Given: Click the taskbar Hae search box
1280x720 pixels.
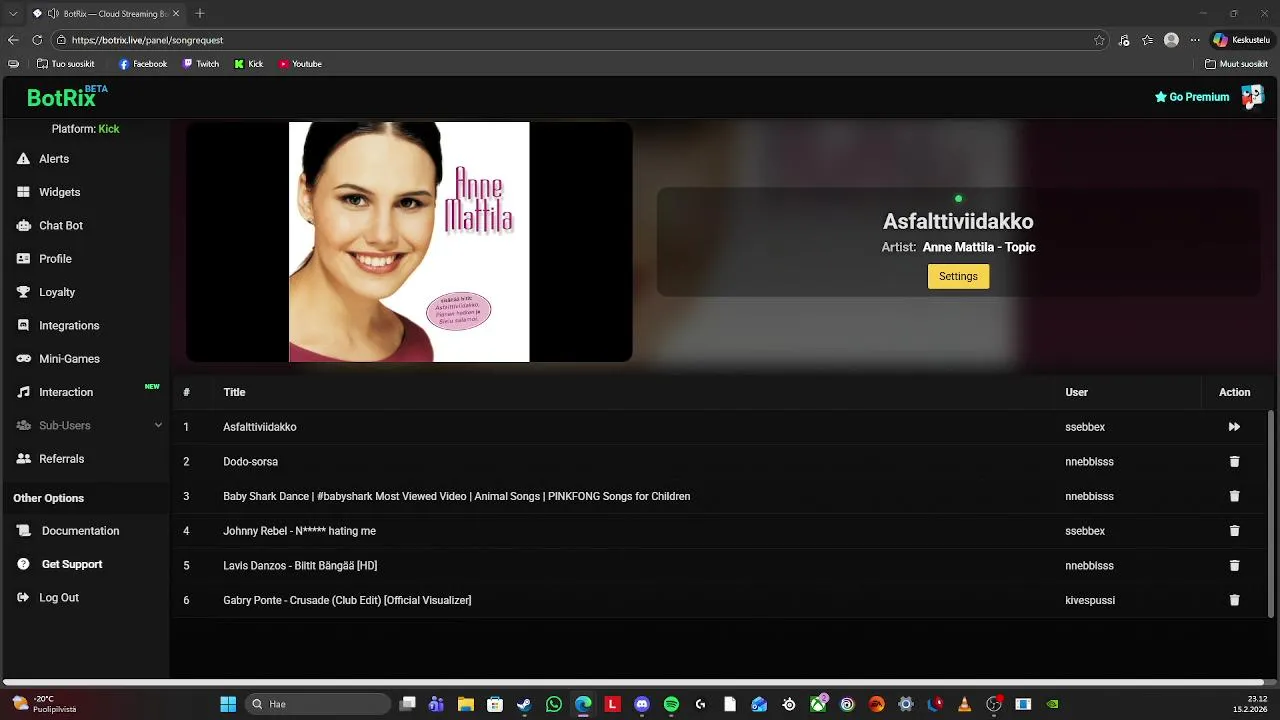Looking at the screenshot, I should point(317,704).
